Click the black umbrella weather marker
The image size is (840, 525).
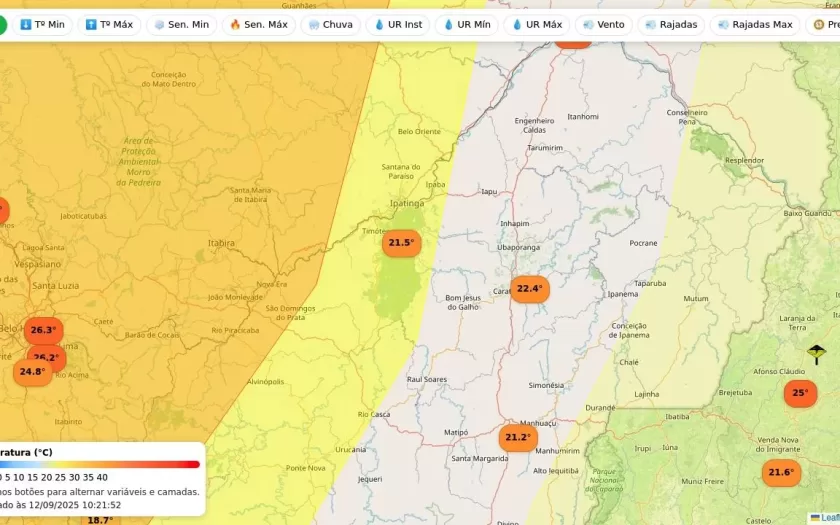[x=816, y=353]
